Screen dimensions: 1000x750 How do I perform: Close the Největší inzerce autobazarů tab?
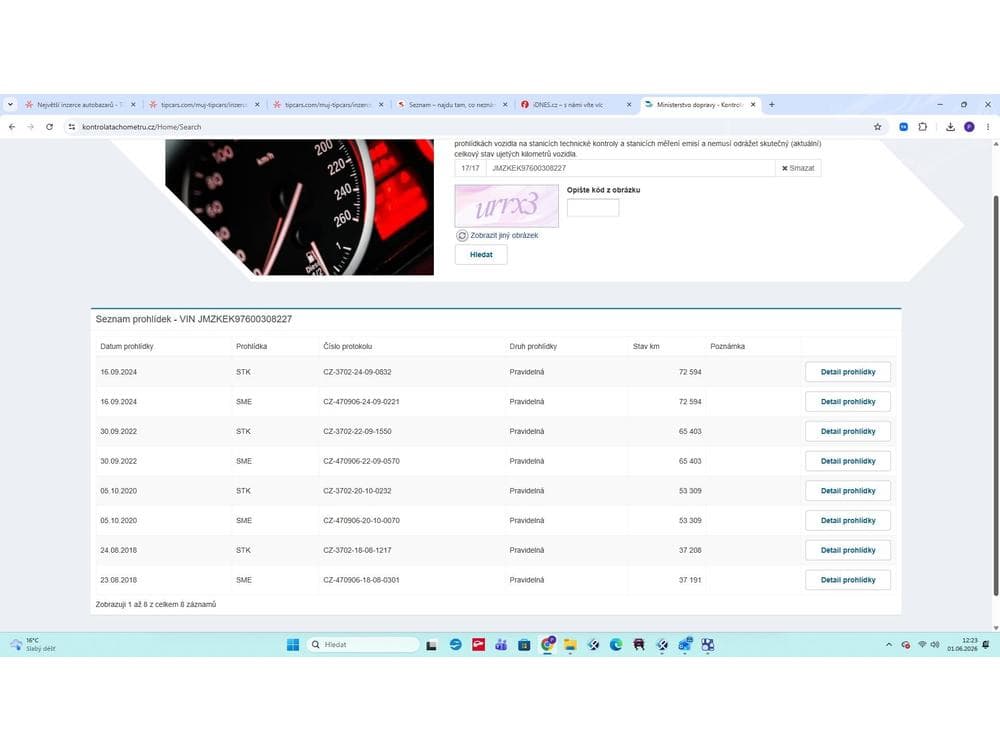pos(133,105)
